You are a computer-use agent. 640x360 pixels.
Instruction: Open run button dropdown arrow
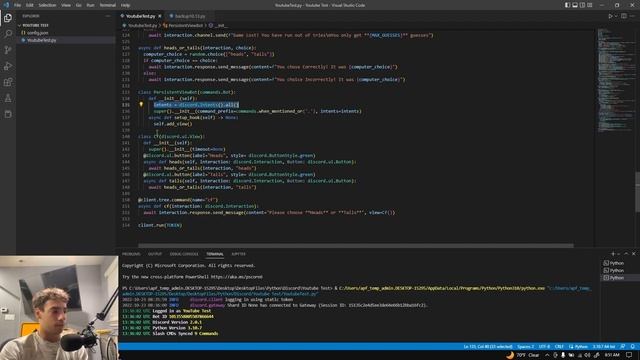(616, 16)
